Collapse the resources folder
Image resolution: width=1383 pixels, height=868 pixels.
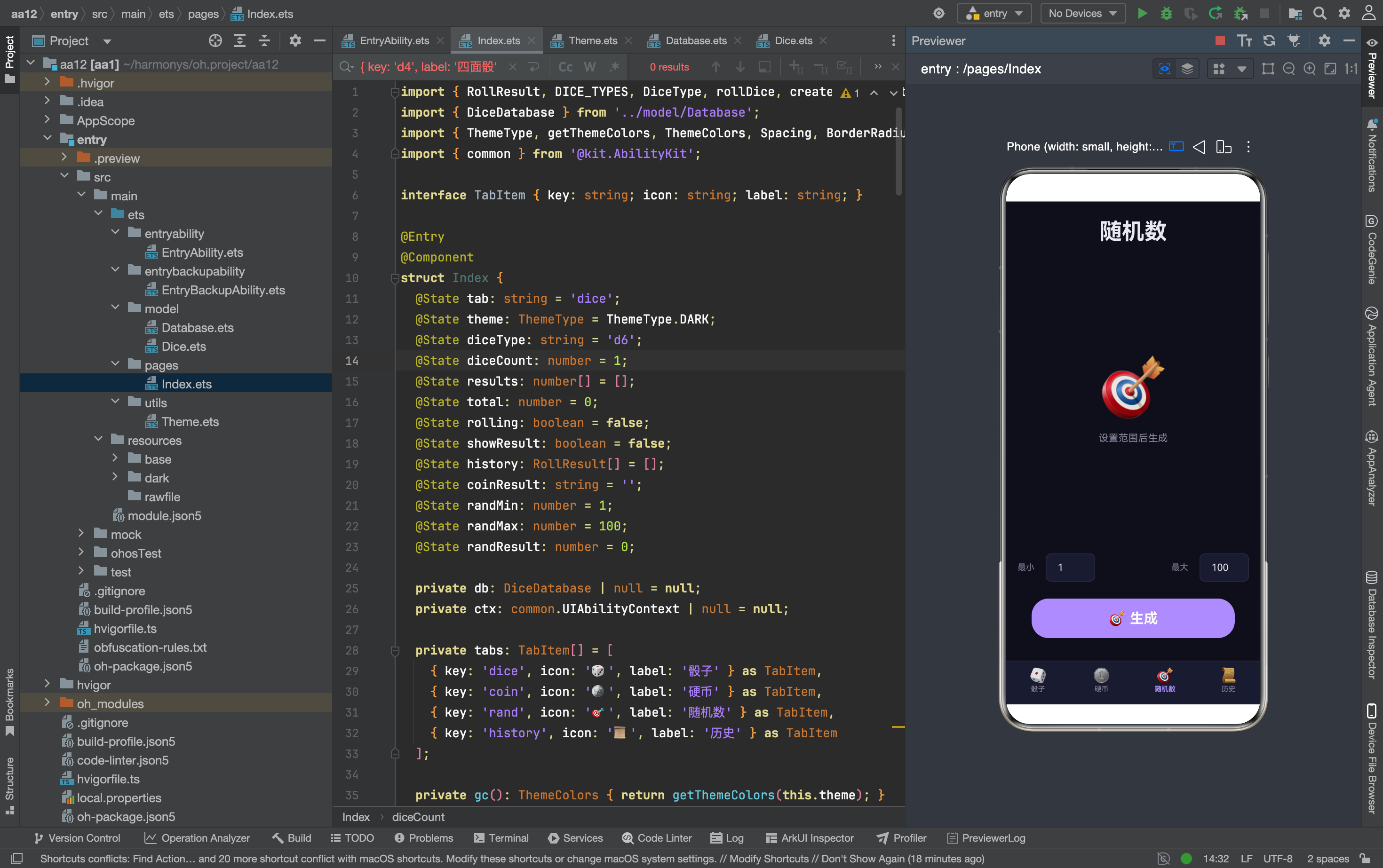pyautogui.click(x=98, y=440)
